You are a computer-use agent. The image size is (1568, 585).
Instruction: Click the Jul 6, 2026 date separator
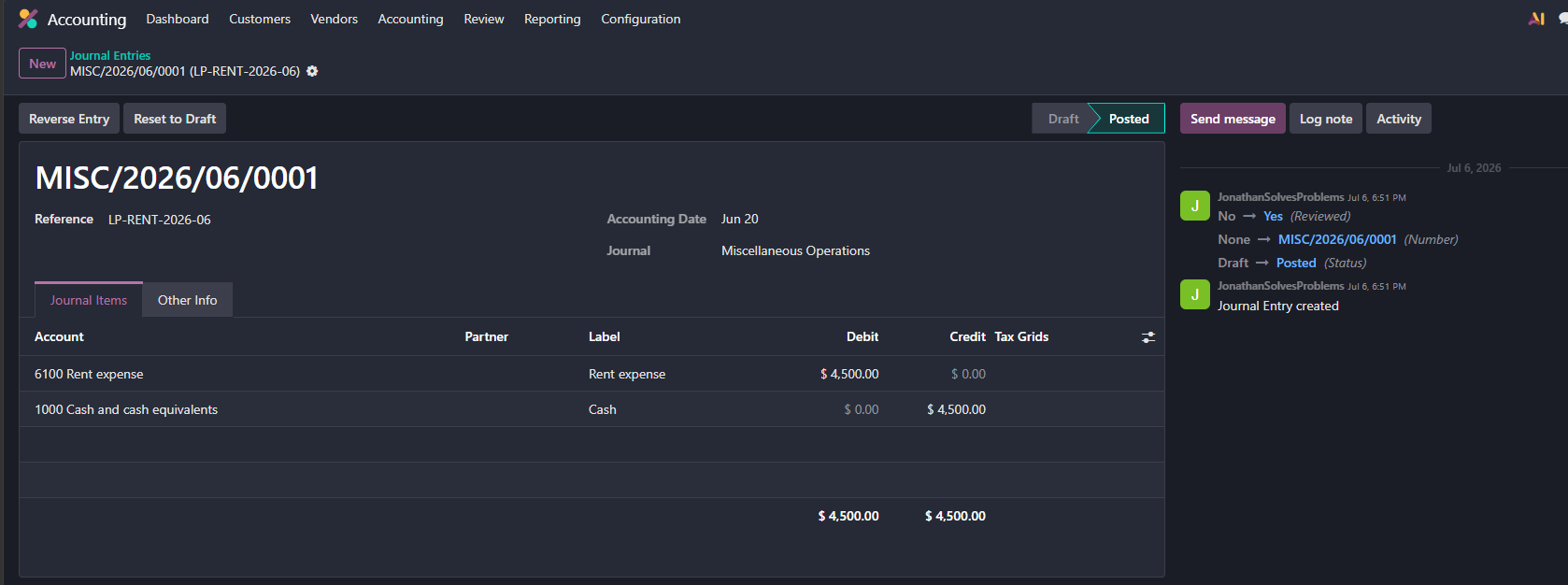[x=1474, y=168]
